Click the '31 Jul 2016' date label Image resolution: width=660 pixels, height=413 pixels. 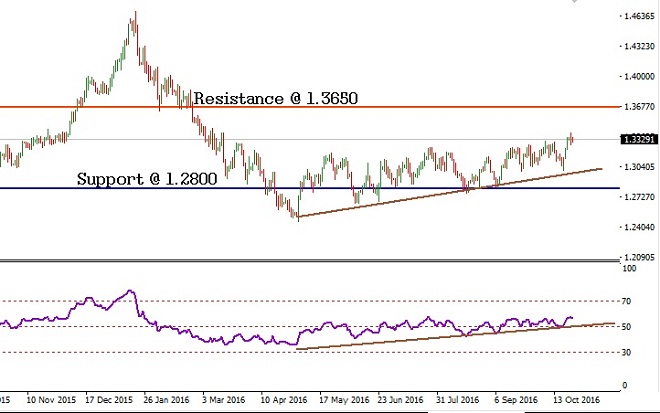[458, 400]
